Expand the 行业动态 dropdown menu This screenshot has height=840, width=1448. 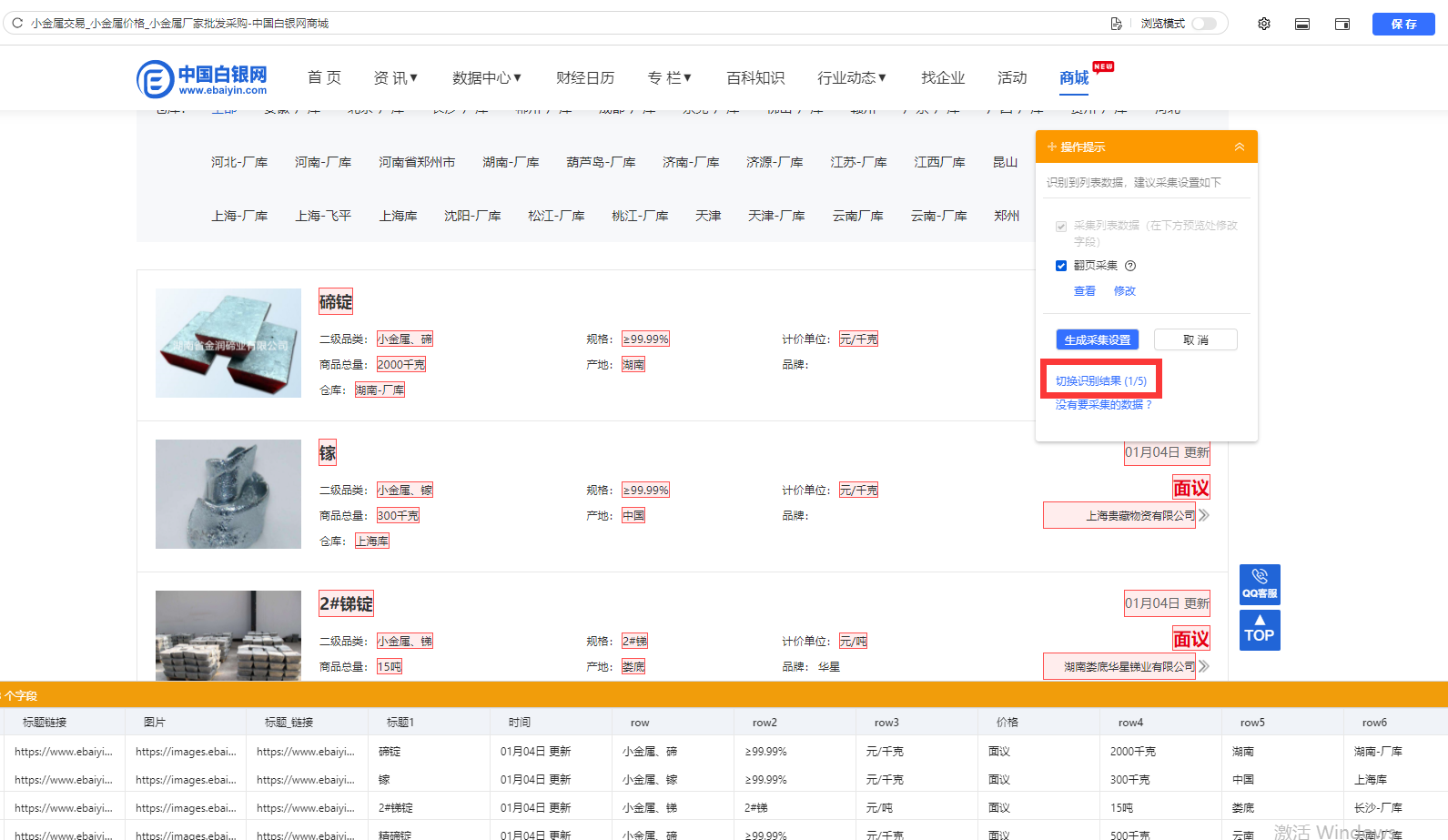(852, 78)
